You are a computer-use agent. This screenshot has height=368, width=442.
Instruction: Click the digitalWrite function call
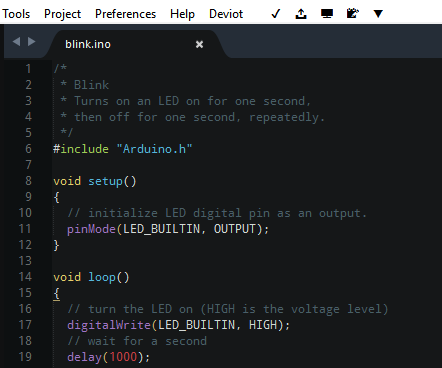(109, 325)
